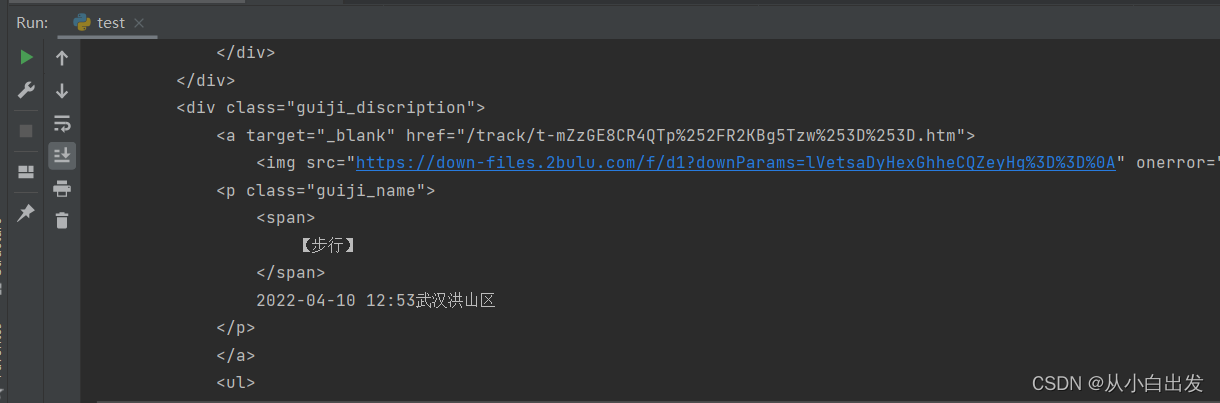Place cursor on guiji_discription div line

[x=330, y=107]
